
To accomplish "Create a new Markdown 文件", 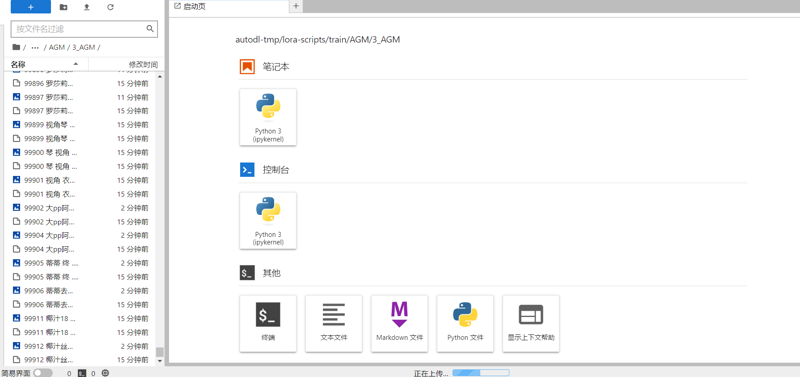I will coord(399,323).
